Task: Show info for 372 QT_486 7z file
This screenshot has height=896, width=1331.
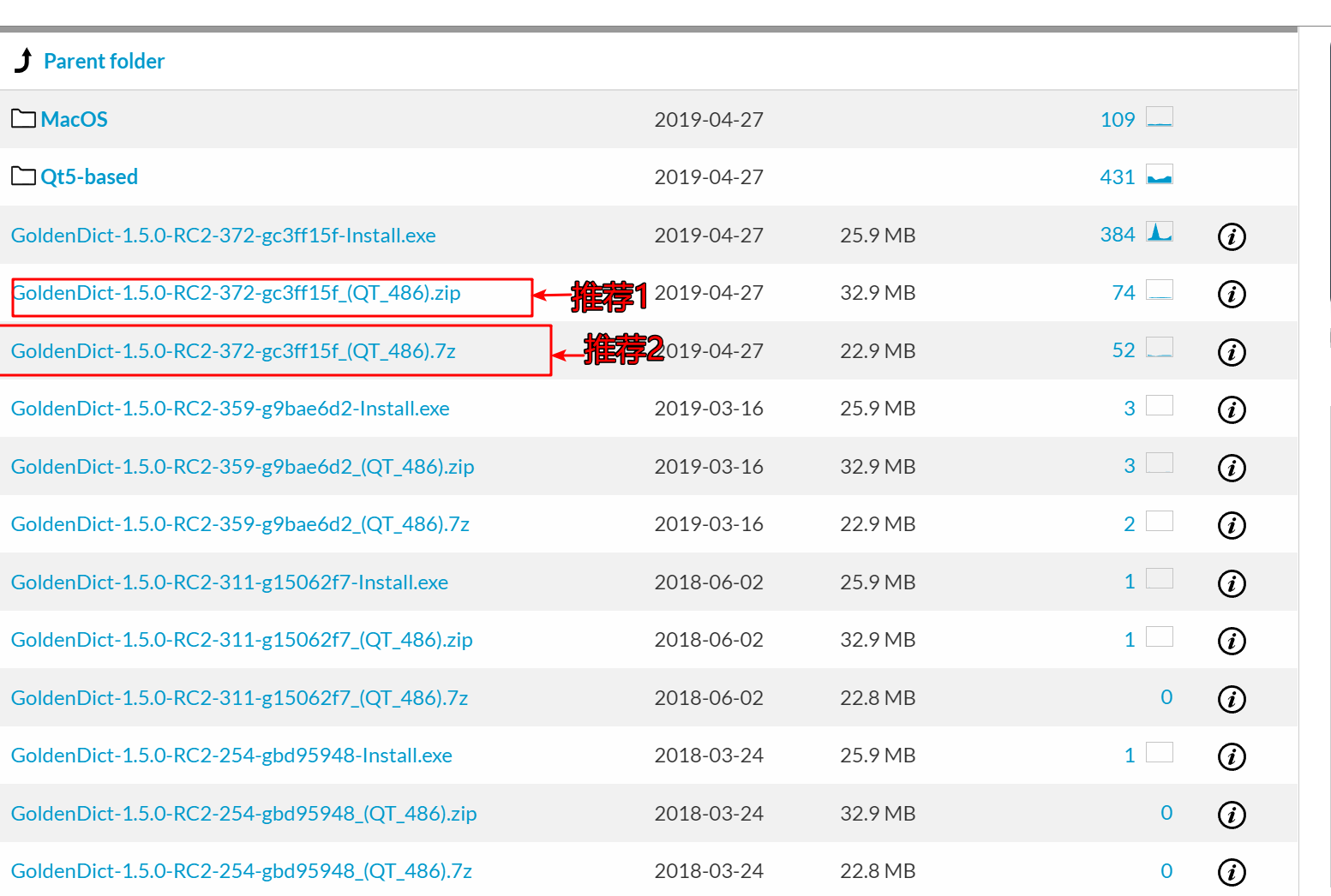Action: [x=1231, y=352]
